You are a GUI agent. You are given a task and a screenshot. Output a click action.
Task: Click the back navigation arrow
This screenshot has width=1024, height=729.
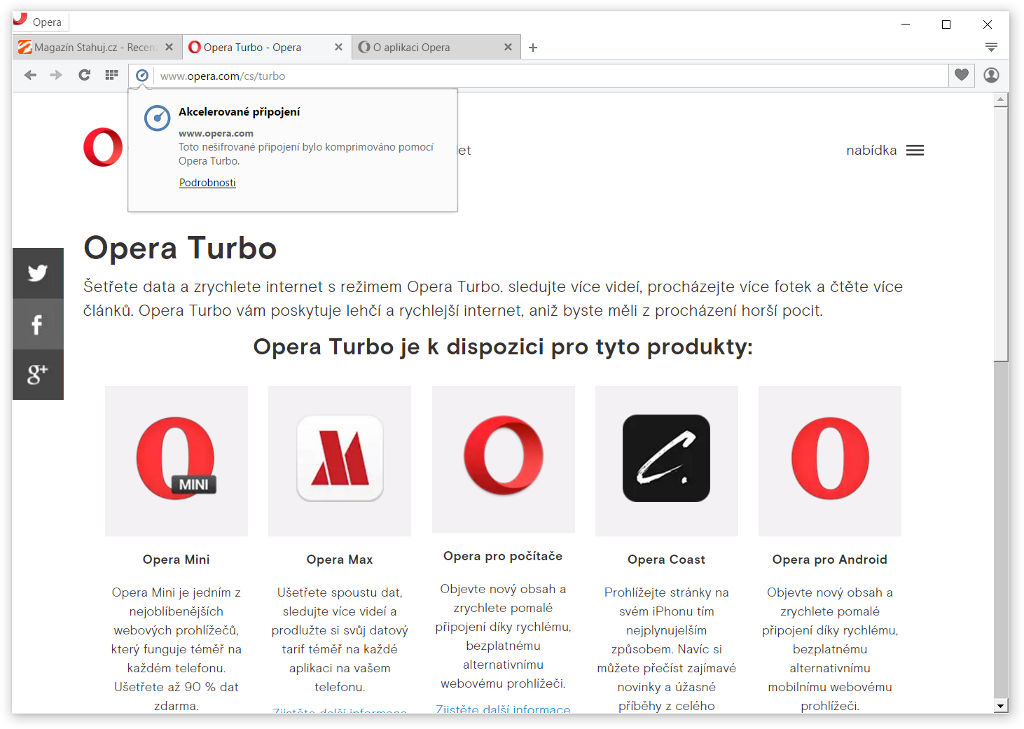pyautogui.click(x=30, y=75)
